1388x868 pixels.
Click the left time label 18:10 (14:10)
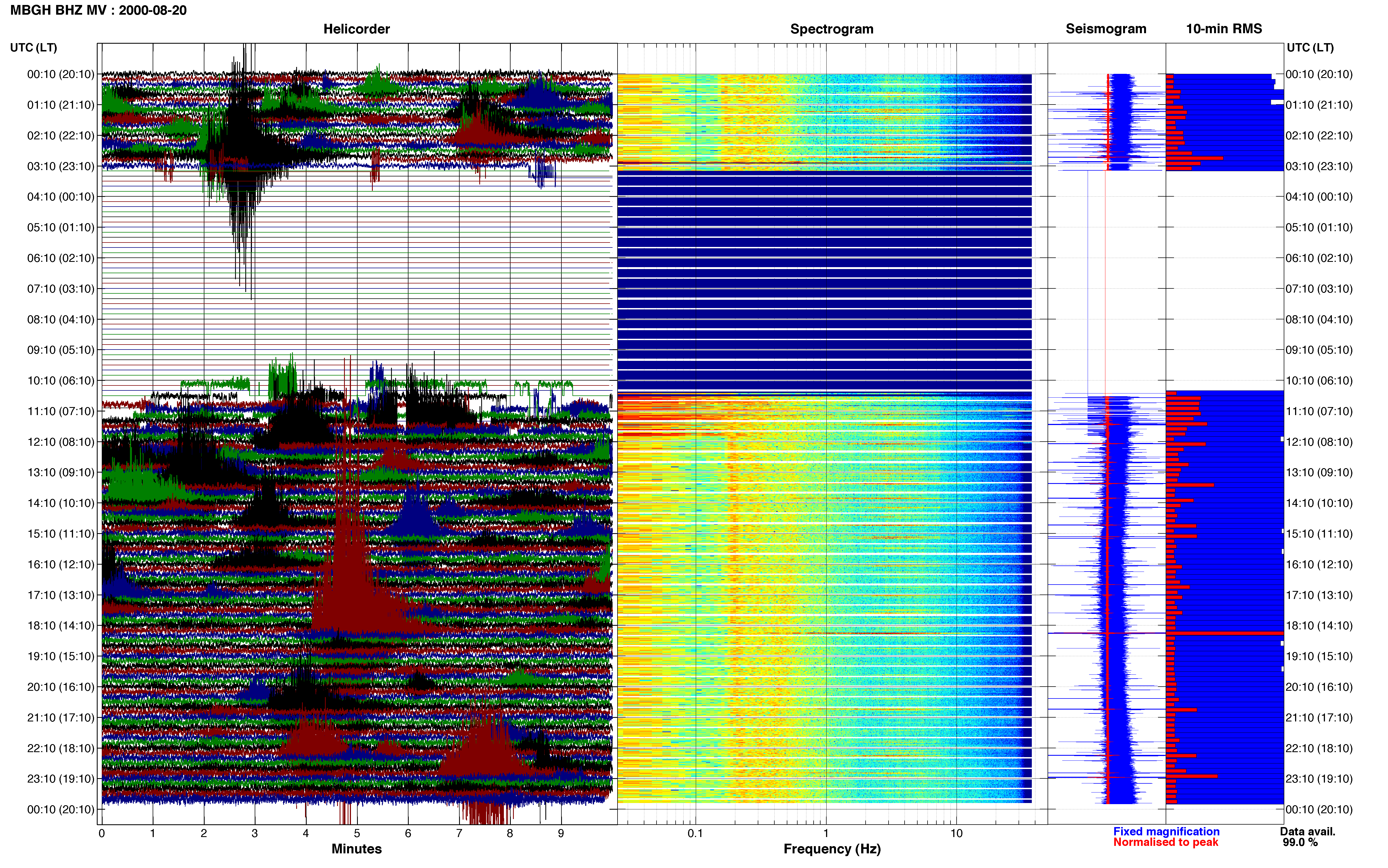tap(61, 626)
